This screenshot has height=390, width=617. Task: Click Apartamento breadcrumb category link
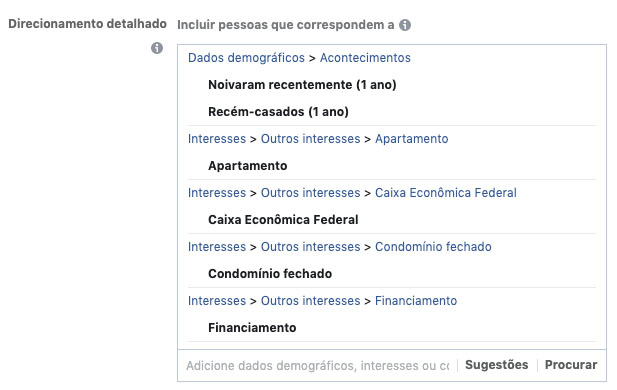412,139
